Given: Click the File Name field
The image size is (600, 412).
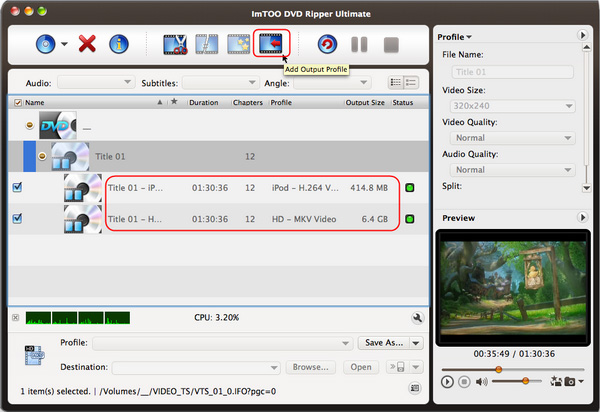Looking at the screenshot, I should click(513, 72).
